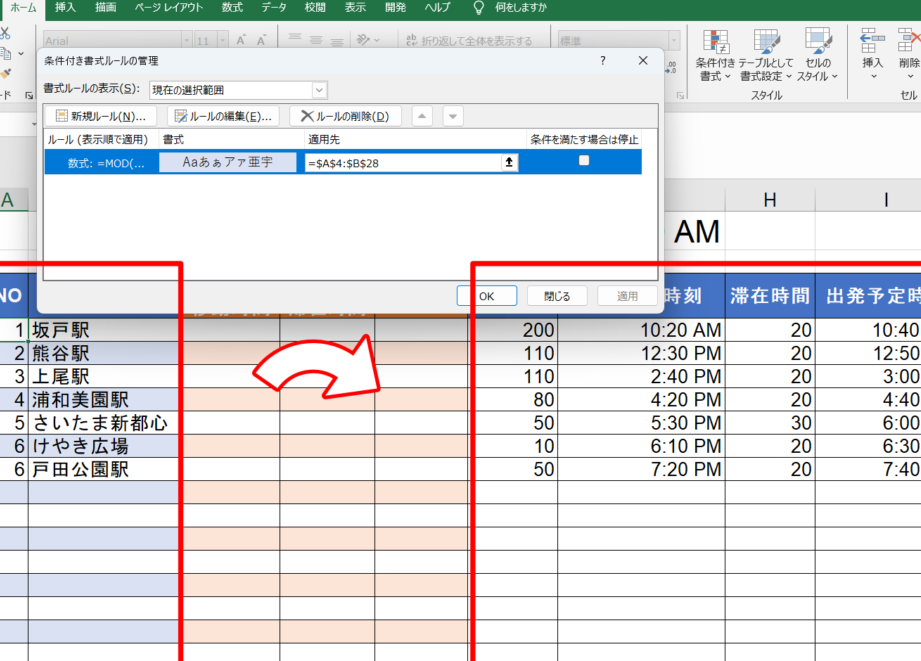
Task: Click the dialog help question mark
Action: (603, 61)
